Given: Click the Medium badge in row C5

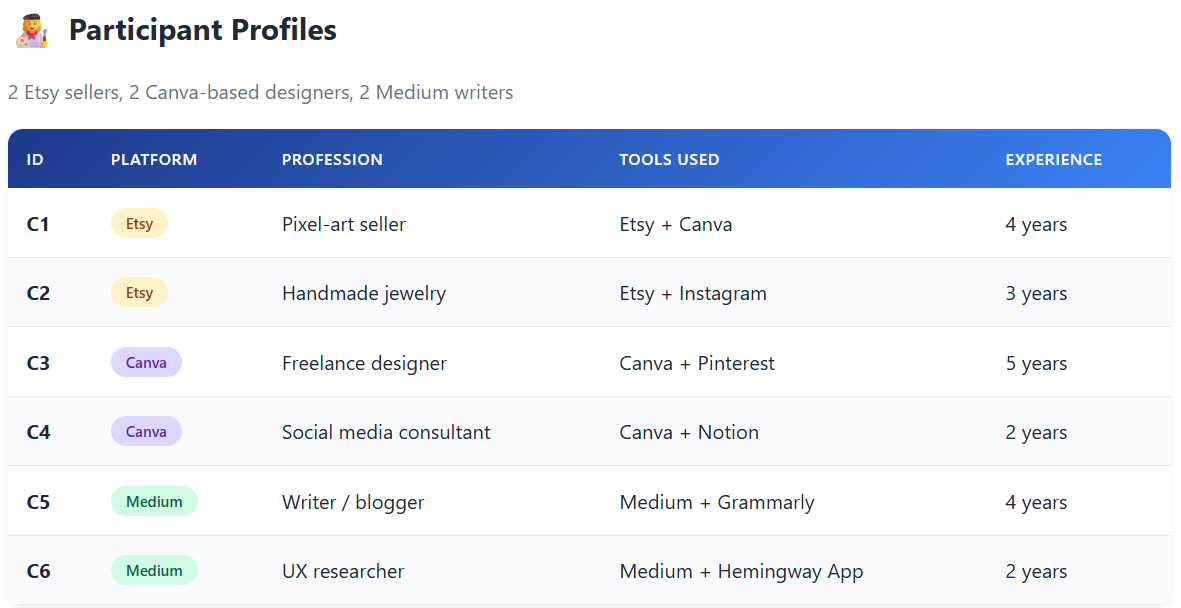Looking at the screenshot, I should pyautogui.click(x=154, y=502).
